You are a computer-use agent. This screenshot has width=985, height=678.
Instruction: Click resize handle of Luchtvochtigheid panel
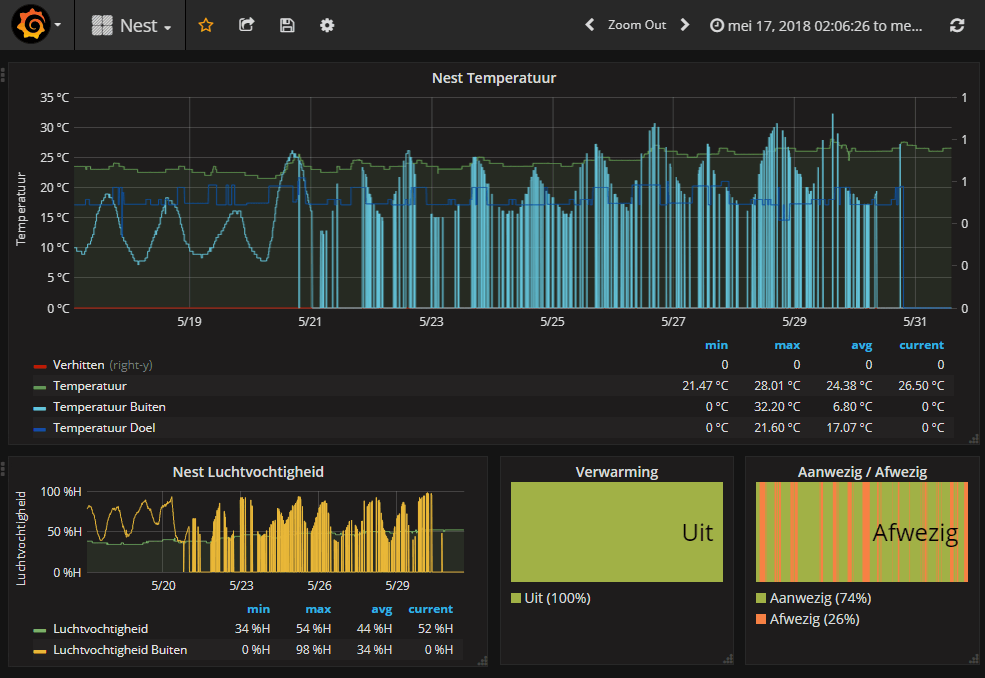tap(482, 660)
